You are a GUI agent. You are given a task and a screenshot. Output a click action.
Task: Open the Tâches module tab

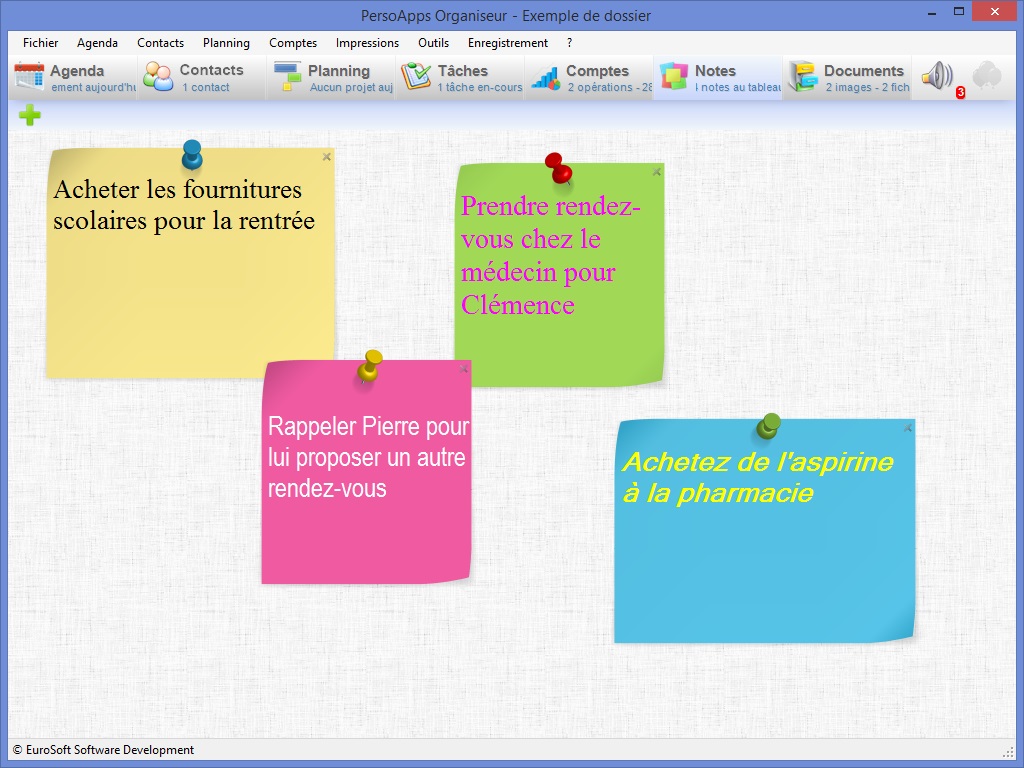460,78
